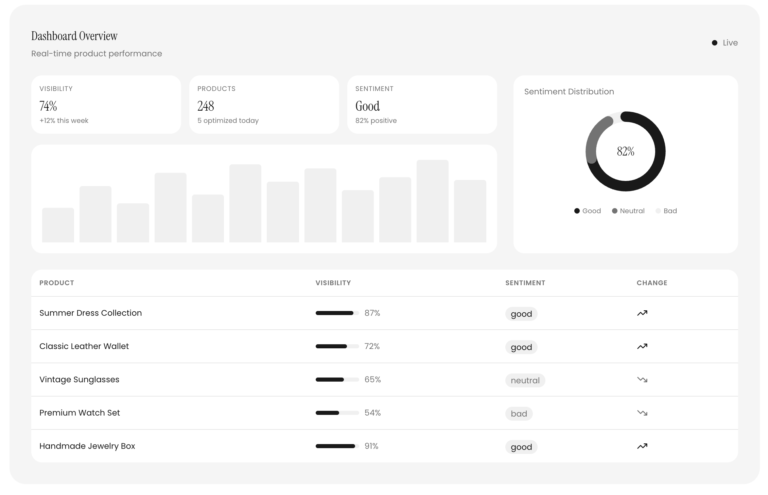Open the Sentiment Good stat card
The width and height of the screenshot is (768, 495).
point(421,105)
